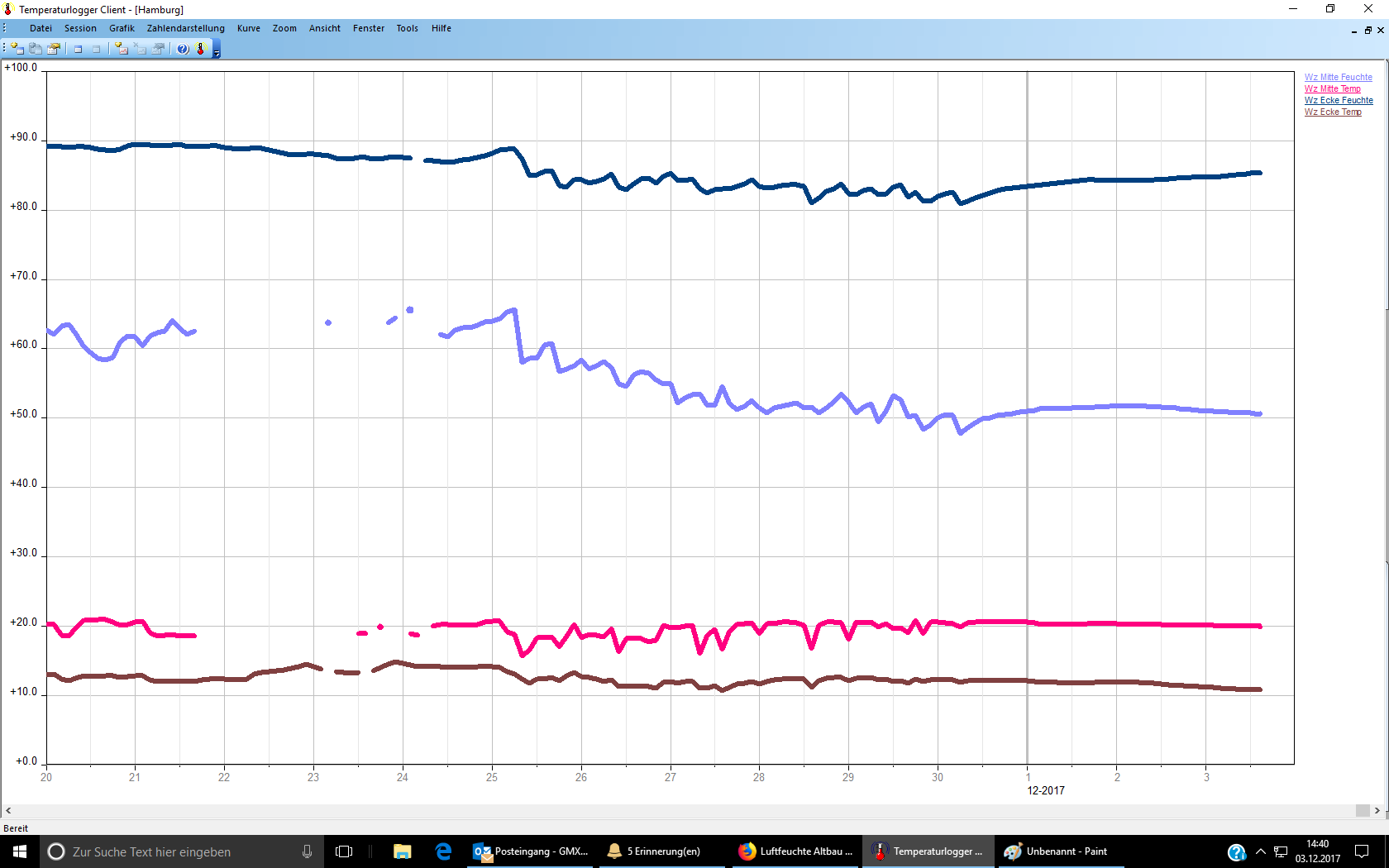Click the session properties toolbar icon
The height and width of the screenshot is (868, 1389).
coord(54,49)
